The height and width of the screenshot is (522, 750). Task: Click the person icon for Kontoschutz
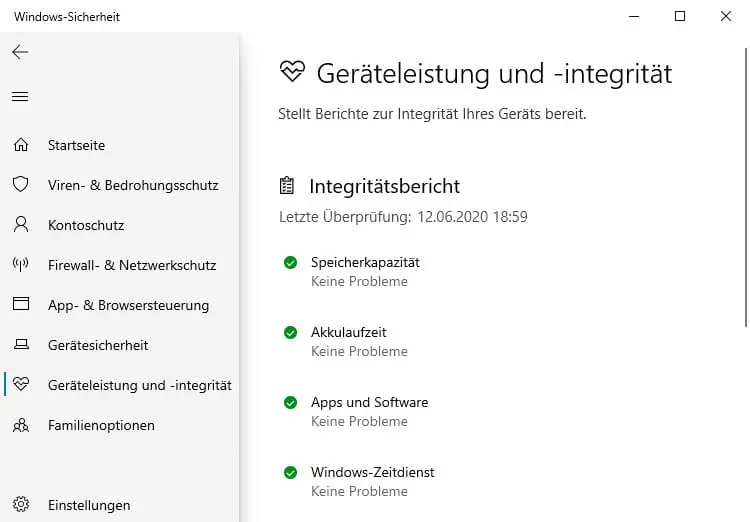(20, 225)
